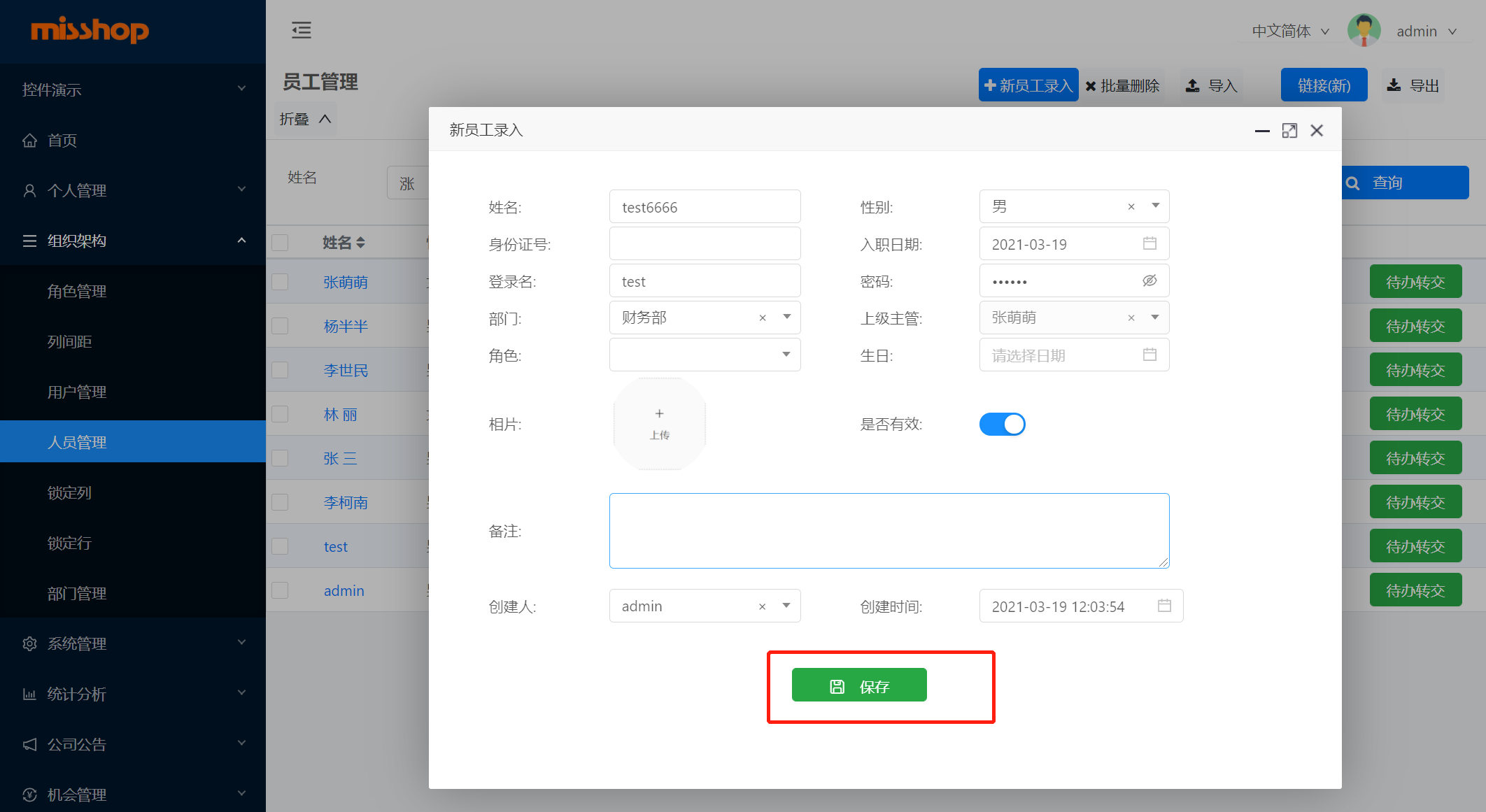Click the admin avatar picture
Screen dimensions: 1486x812
pyautogui.click(x=1364, y=31)
